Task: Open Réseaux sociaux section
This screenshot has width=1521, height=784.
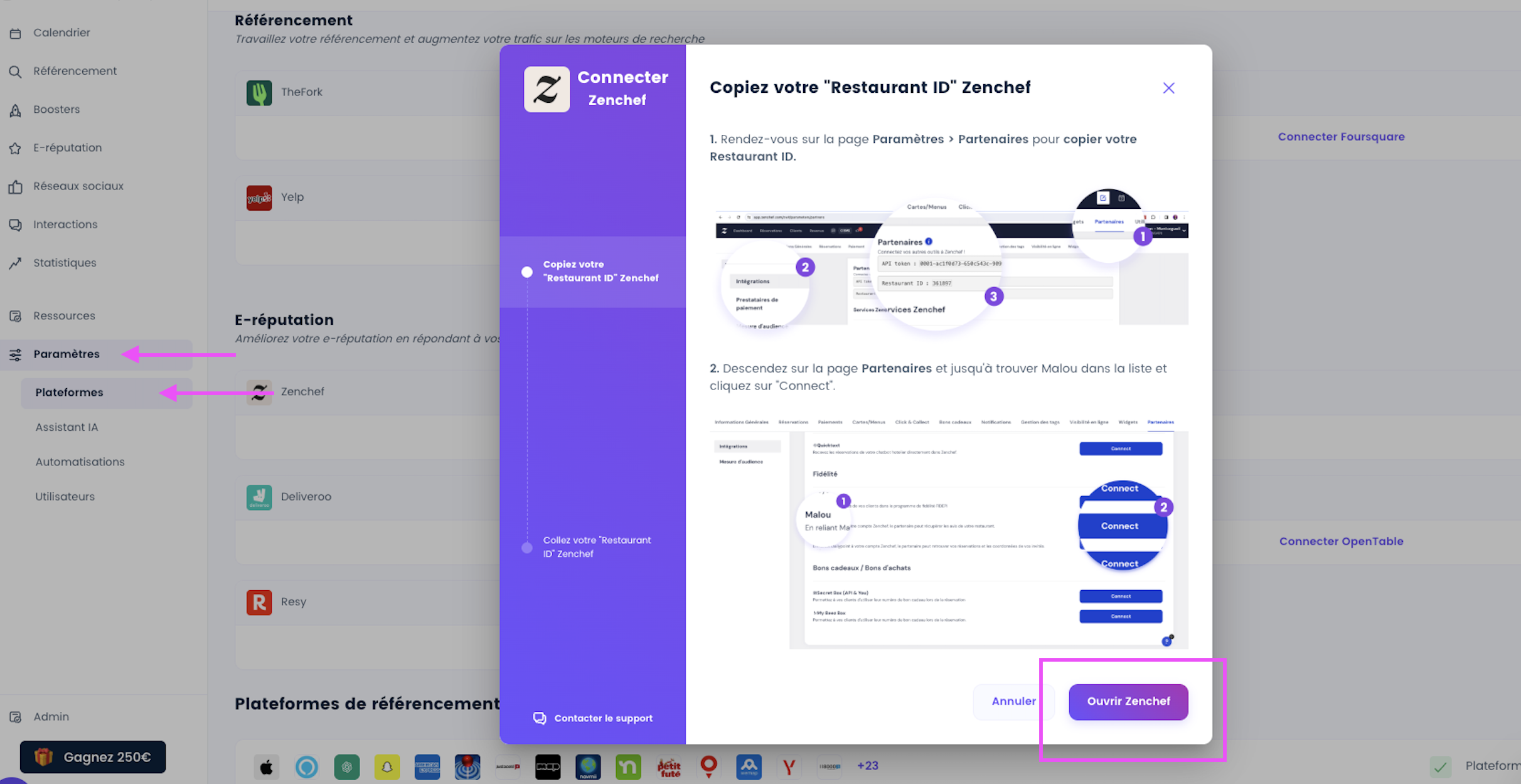Action: (x=78, y=186)
